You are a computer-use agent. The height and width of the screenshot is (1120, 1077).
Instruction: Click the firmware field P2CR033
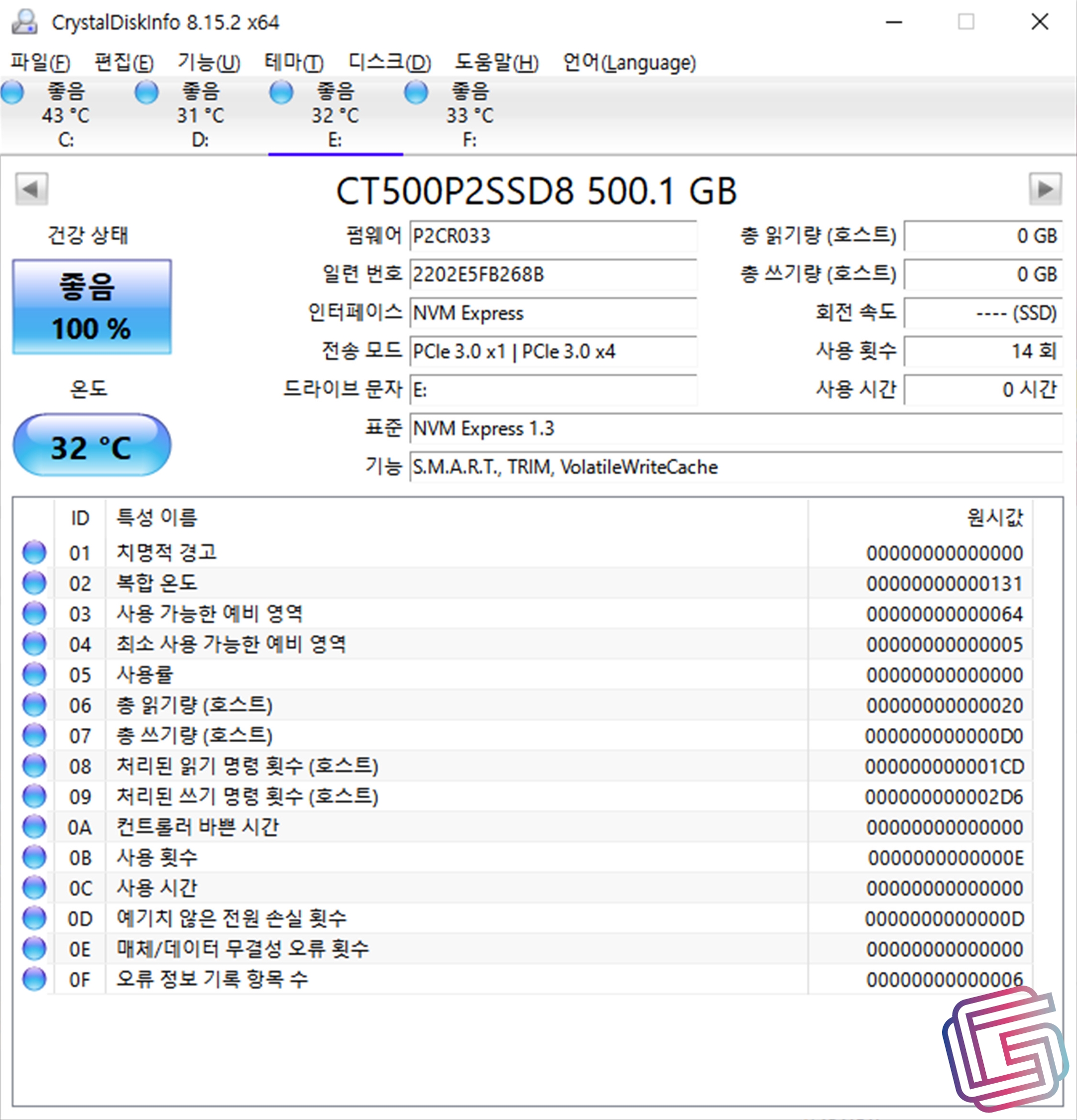pyautogui.click(x=553, y=236)
